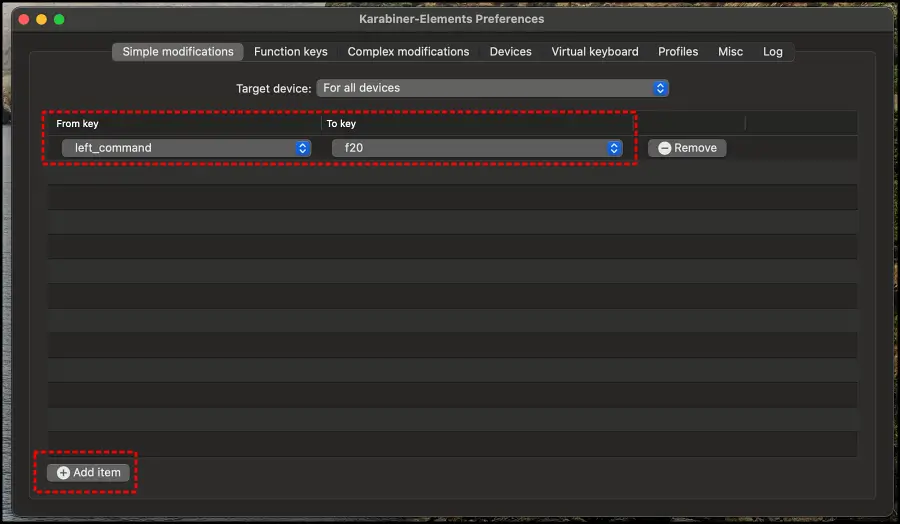Open the Misc tab
900x524 pixels.
(730, 52)
